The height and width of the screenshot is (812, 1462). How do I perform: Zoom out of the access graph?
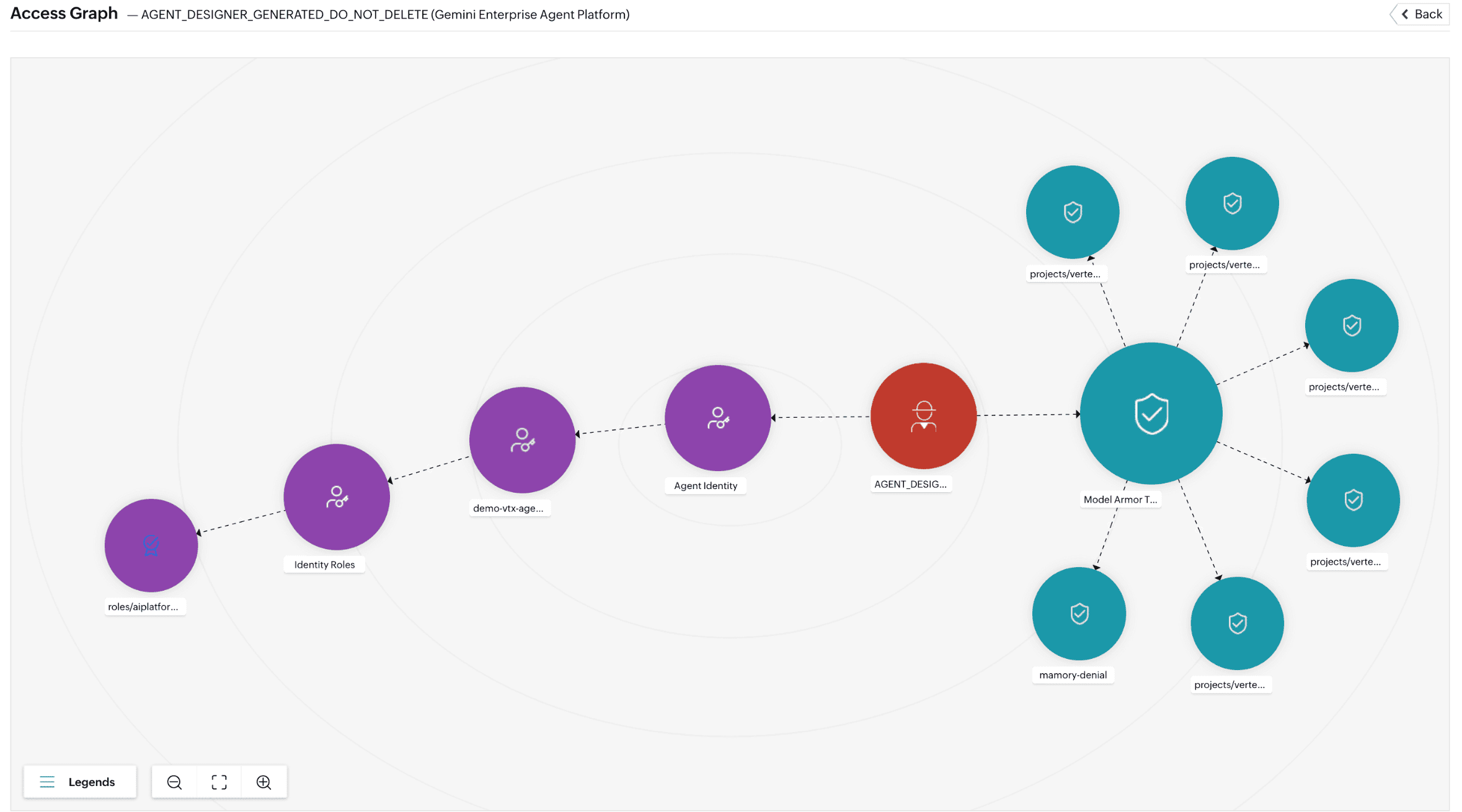(x=174, y=782)
